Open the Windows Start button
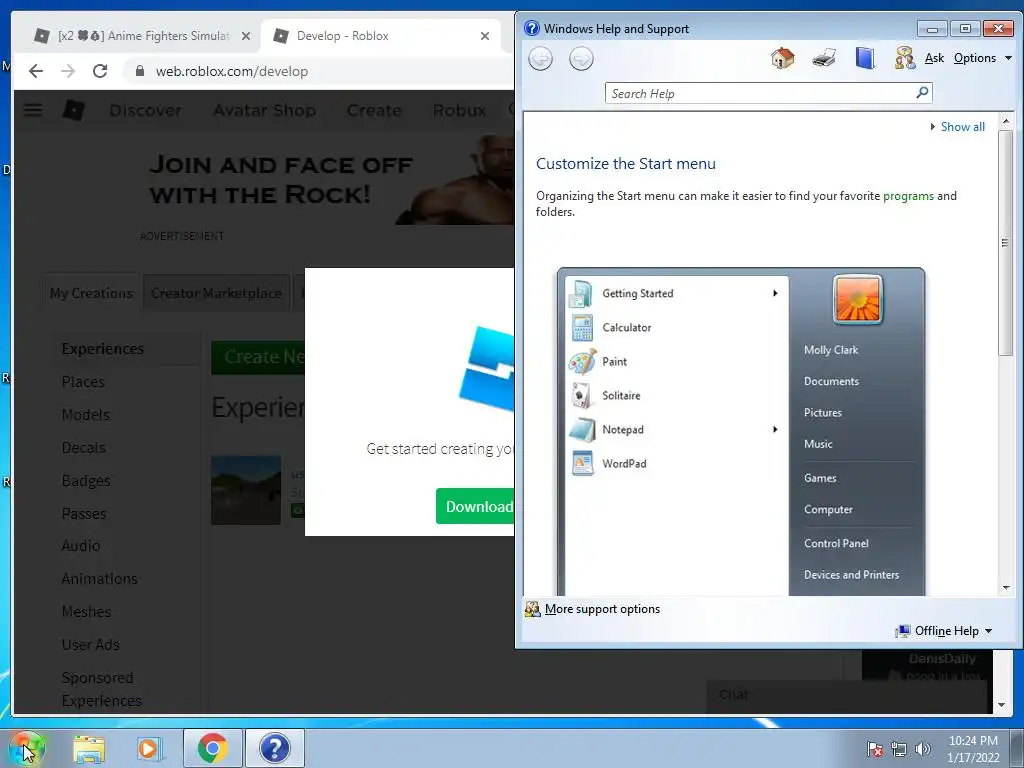Viewport: 1024px width, 768px height. (x=26, y=748)
